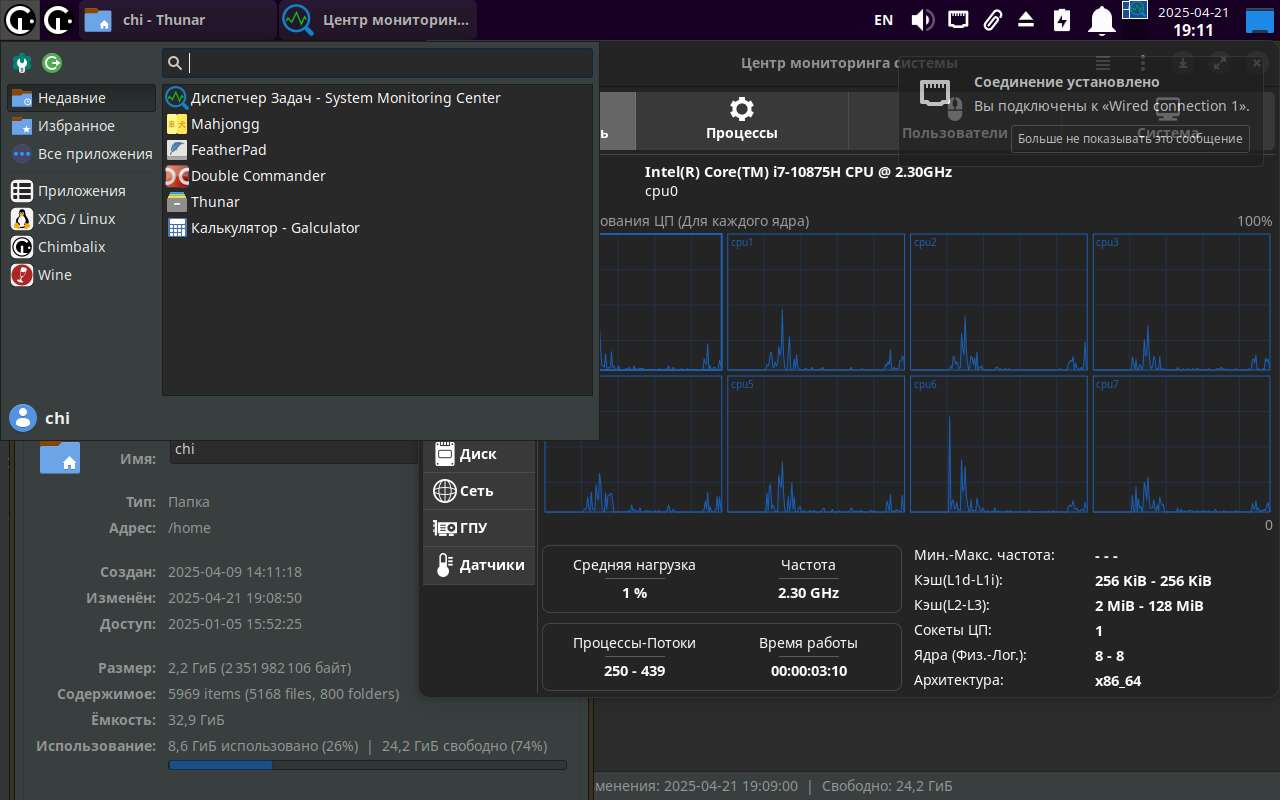This screenshot has height=800, width=1280.
Task: Open the calendar from the 19:11 clock
Action: click(1193, 20)
